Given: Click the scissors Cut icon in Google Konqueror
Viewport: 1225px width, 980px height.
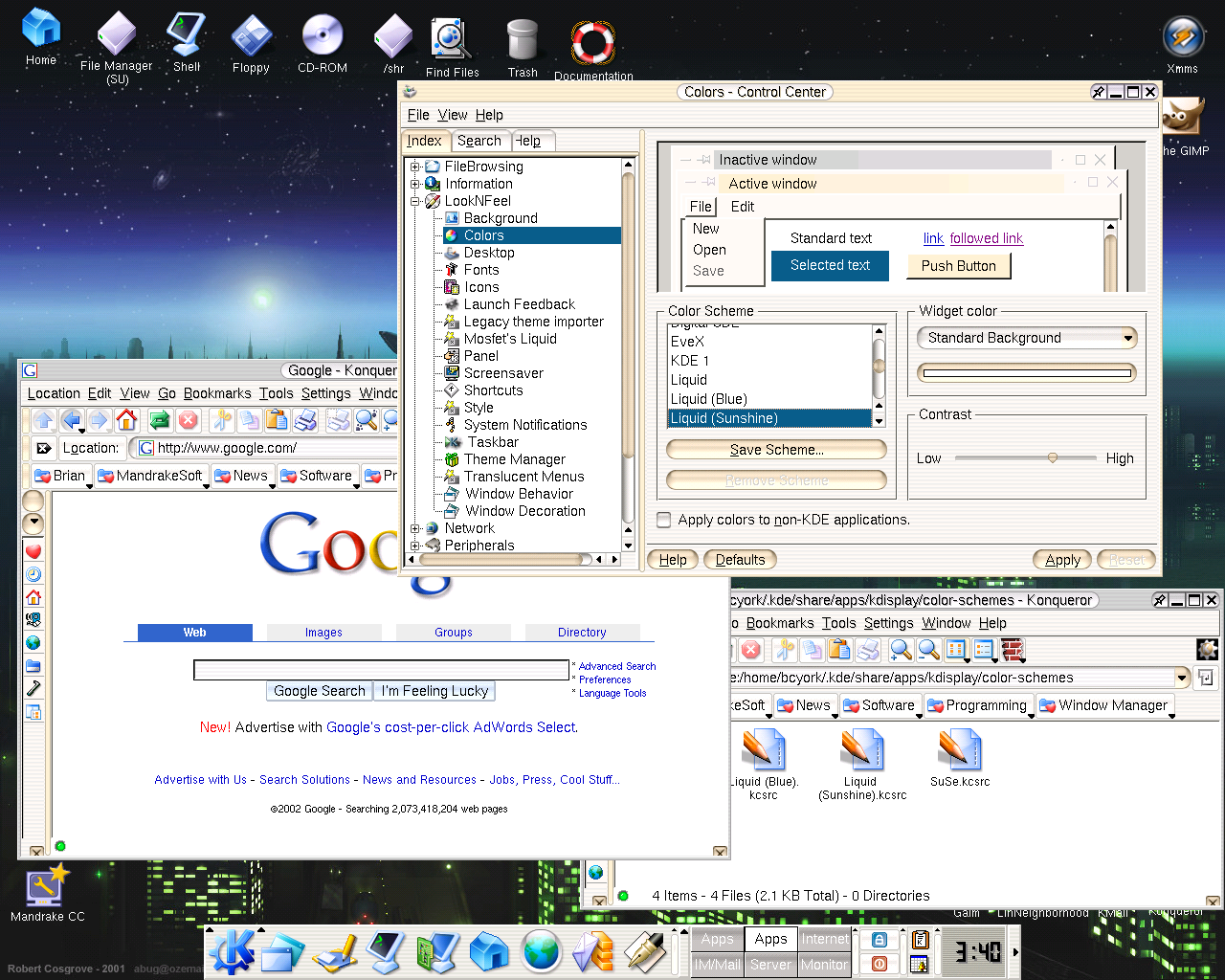Looking at the screenshot, I should pos(222,420).
